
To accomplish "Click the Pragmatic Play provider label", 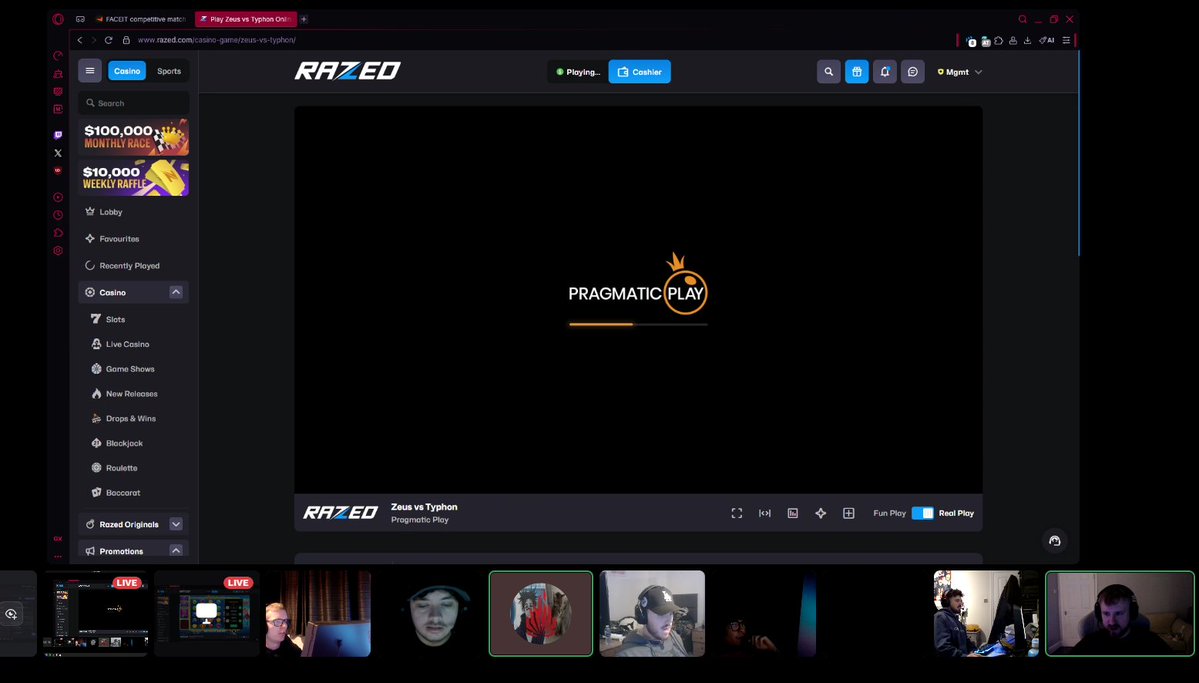I will pos(420,520).
